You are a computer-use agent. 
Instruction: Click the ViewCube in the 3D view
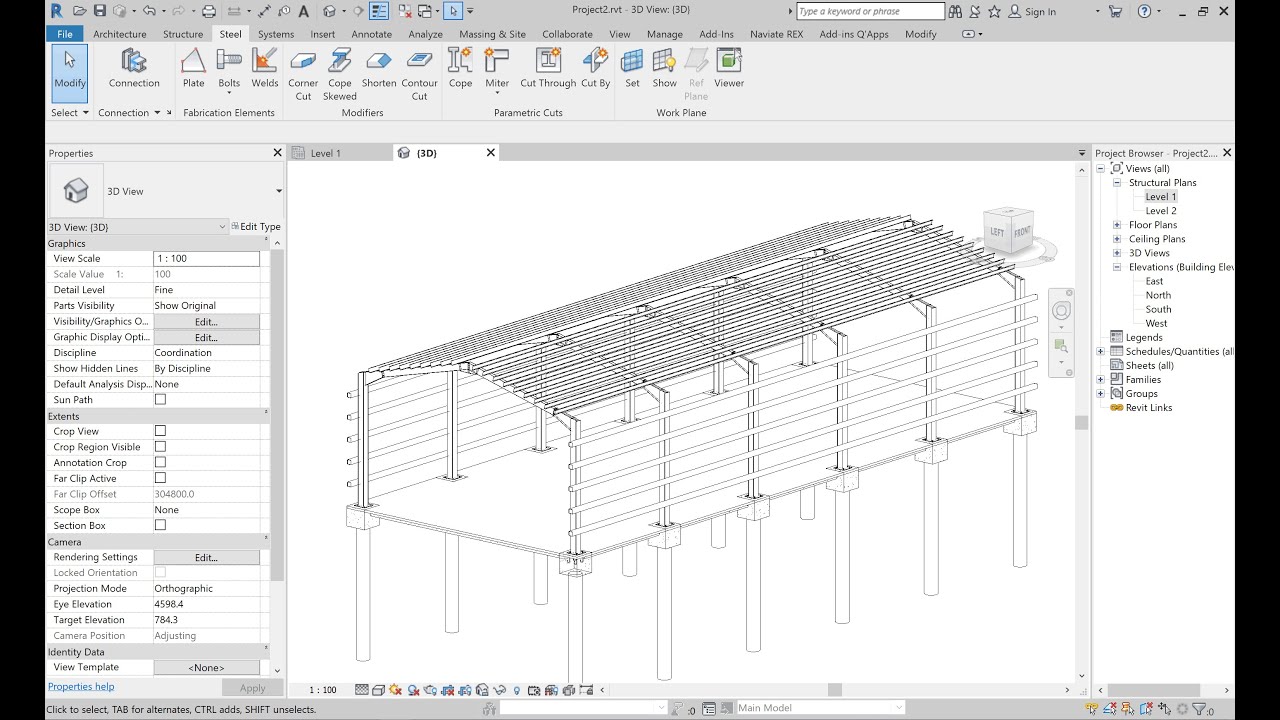(1008, 231)
